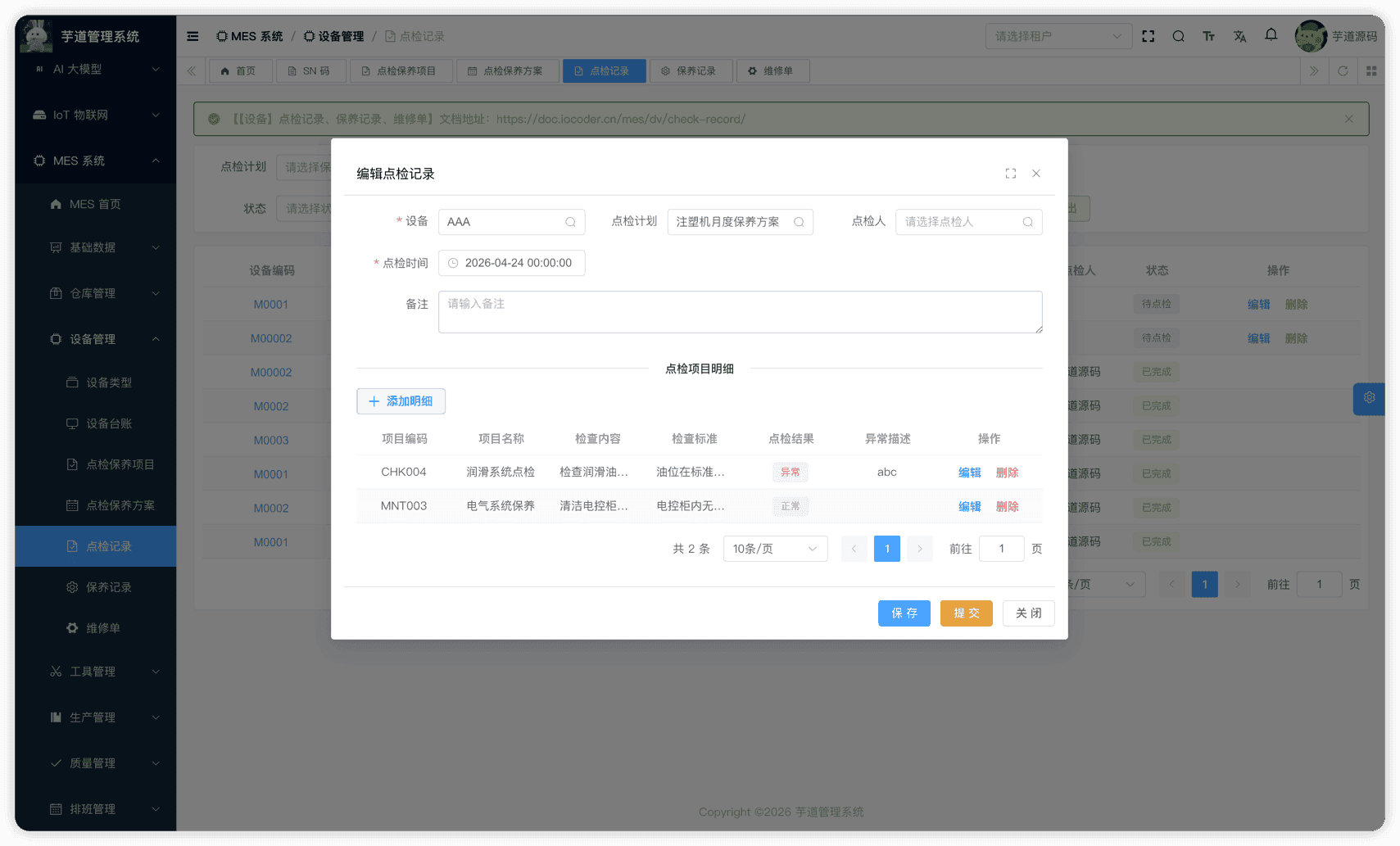Collapse the sidebar using the hamburger icon
This screenshot has height=846, width=1400.
coord(193,36)
